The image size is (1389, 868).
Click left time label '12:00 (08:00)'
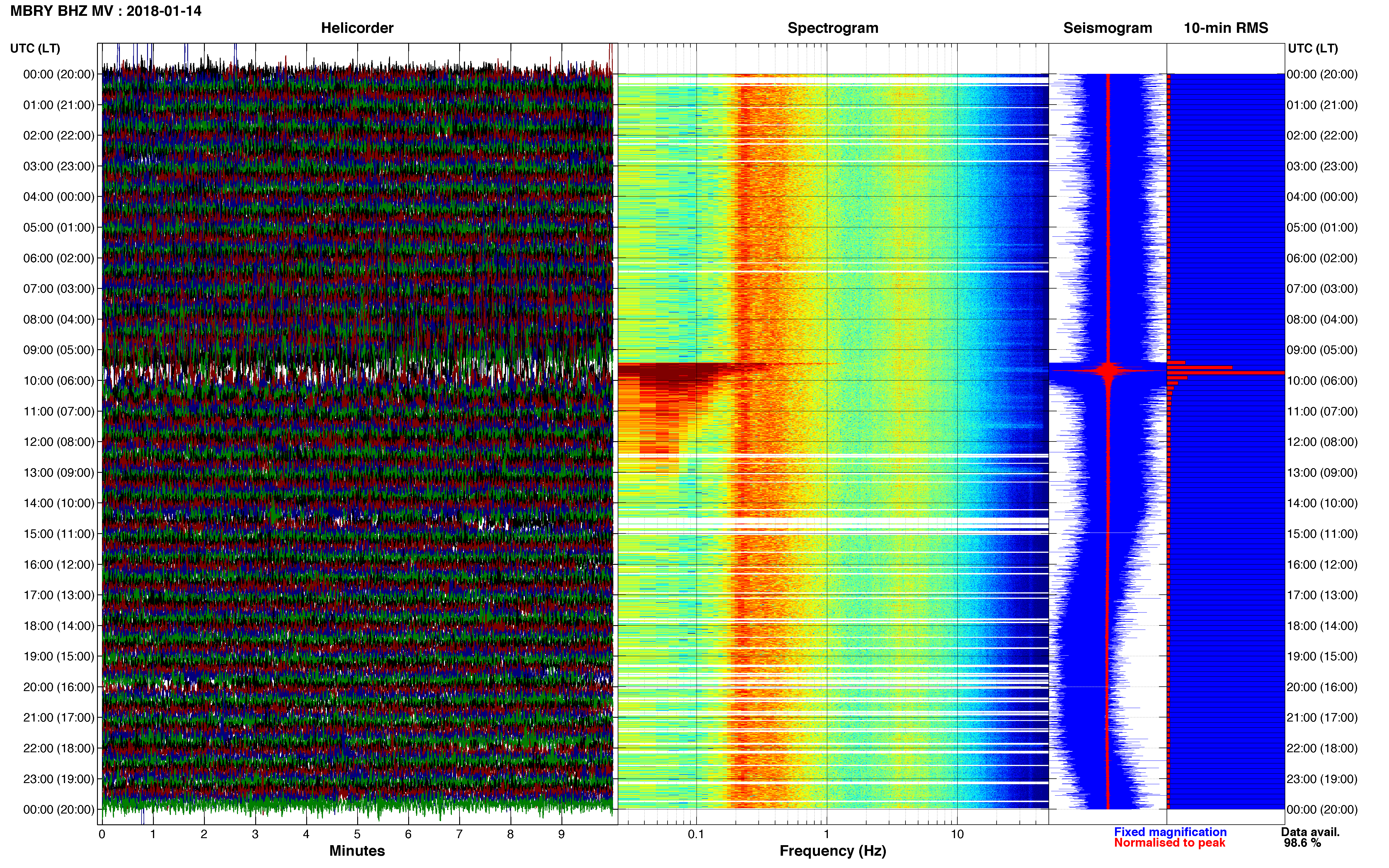click(59, 442)
